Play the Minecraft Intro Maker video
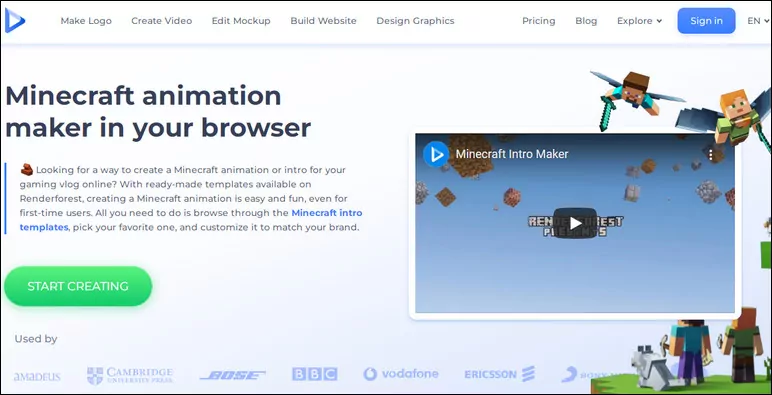The image size is (772, 395). point(575,223)
